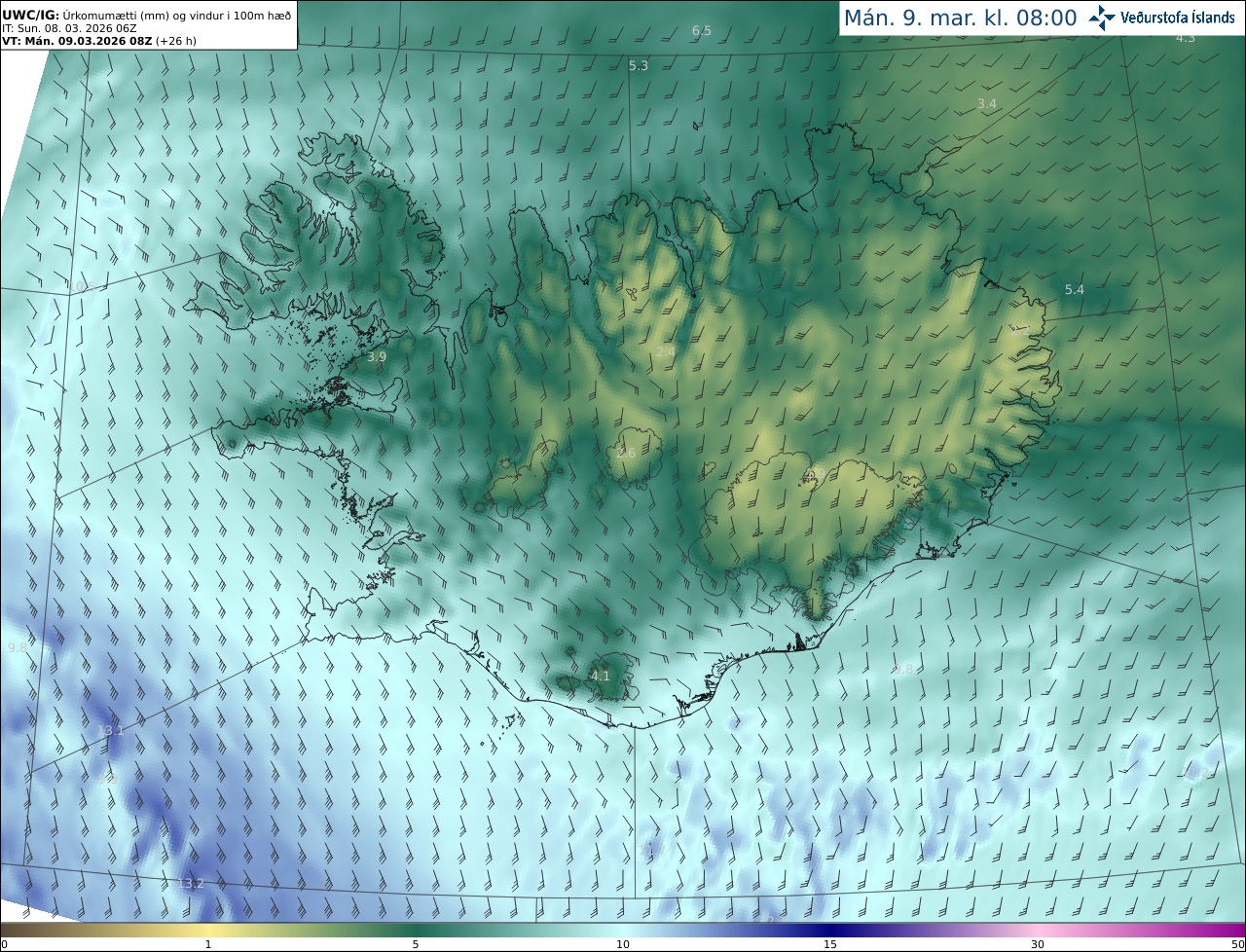
Task: Click the 6.5 value label on the map
Action: (x=702, y=31)
